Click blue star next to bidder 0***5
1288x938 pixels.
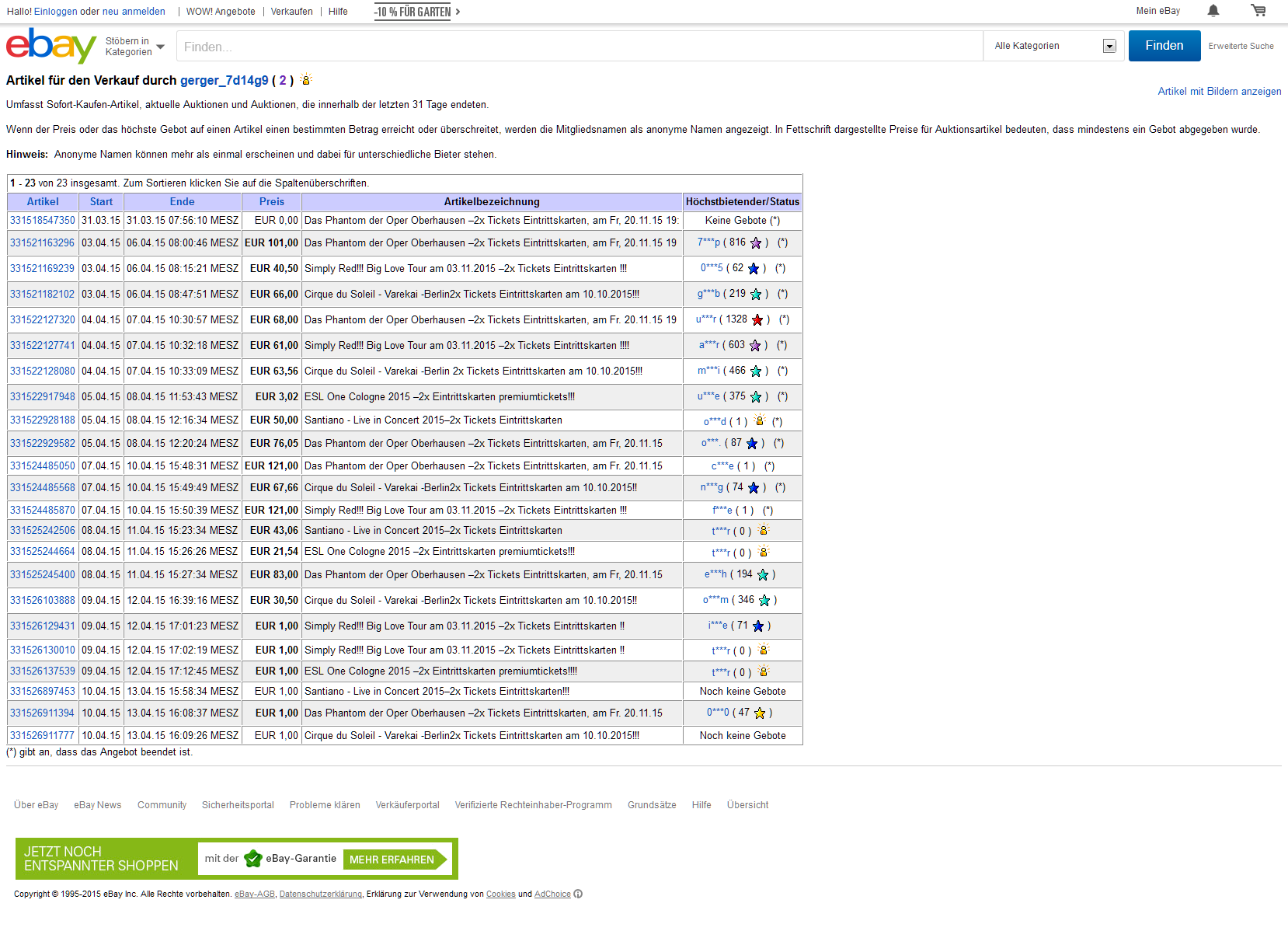click(754, 269)
